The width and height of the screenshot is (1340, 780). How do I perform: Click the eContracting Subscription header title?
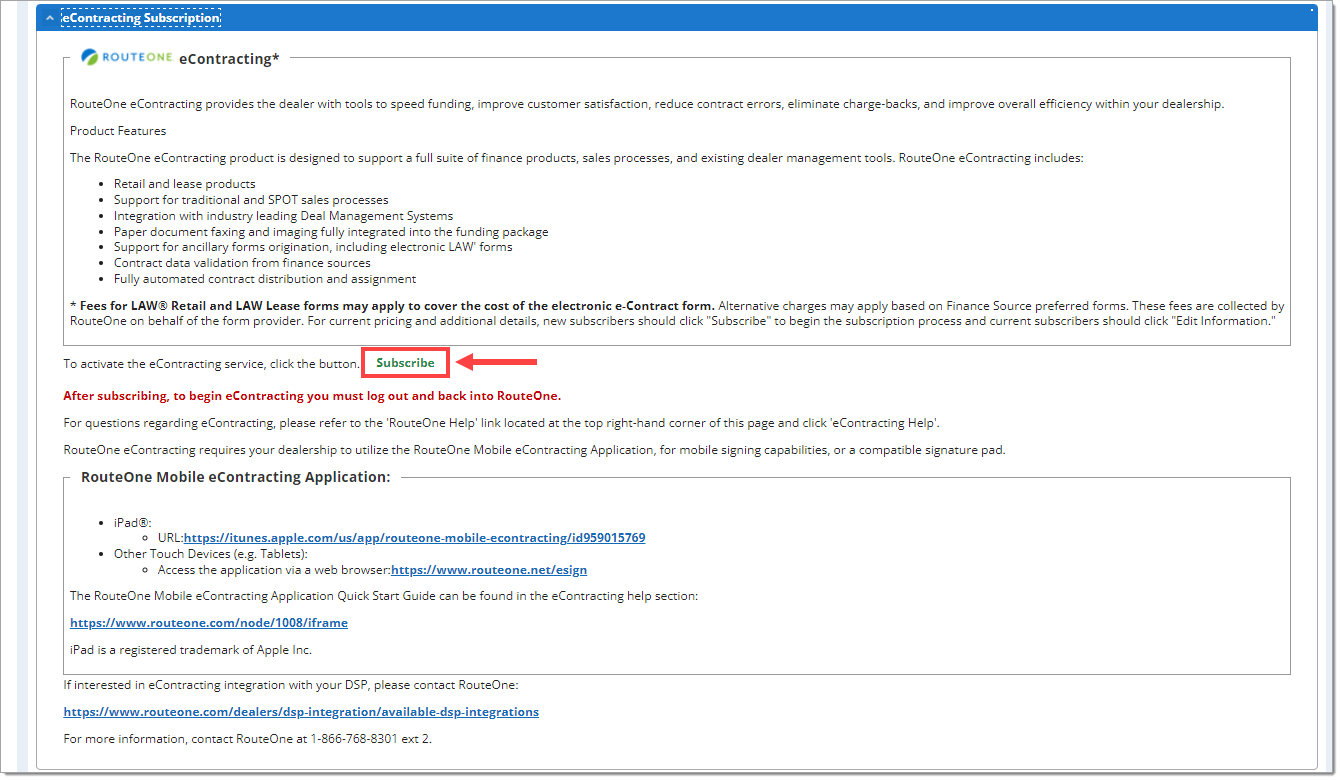point(141,18)
